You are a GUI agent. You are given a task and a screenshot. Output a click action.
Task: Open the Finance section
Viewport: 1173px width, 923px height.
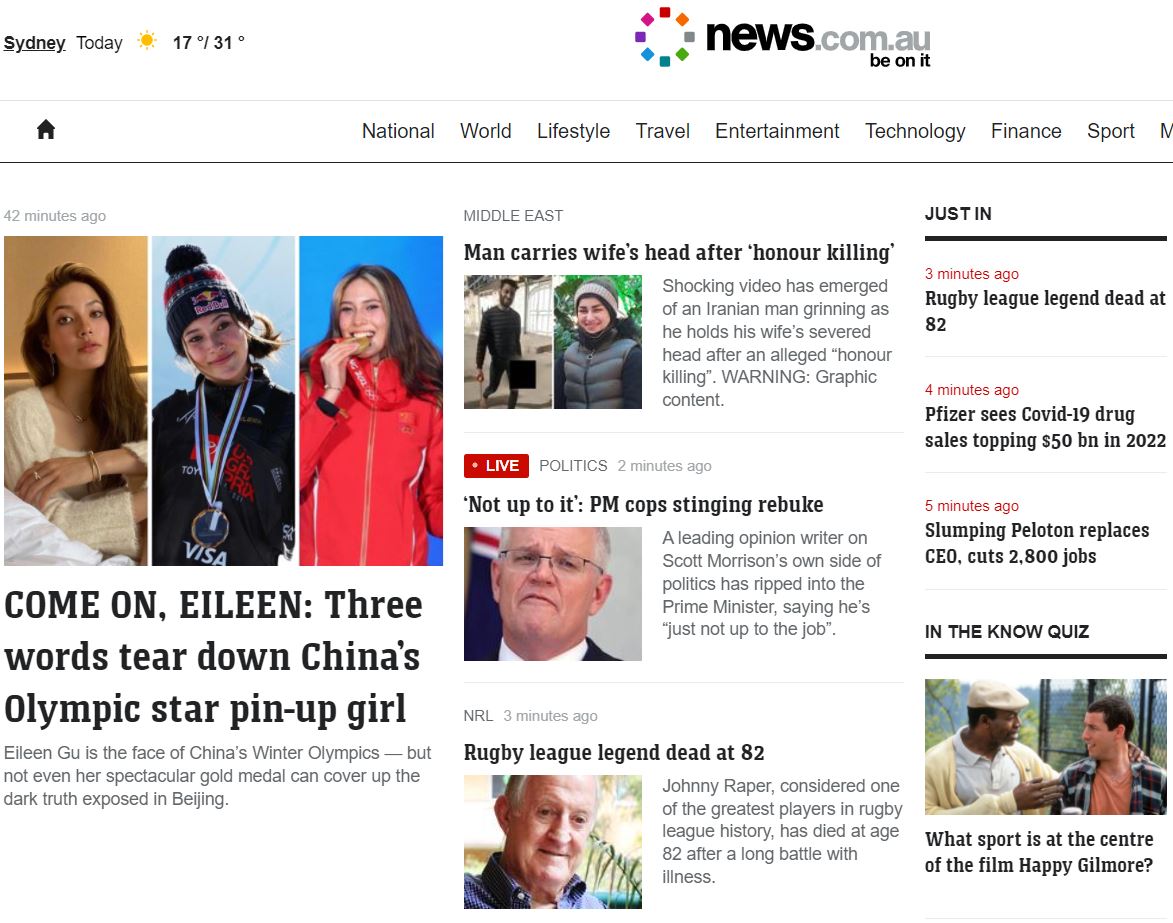pos(1026,131)
